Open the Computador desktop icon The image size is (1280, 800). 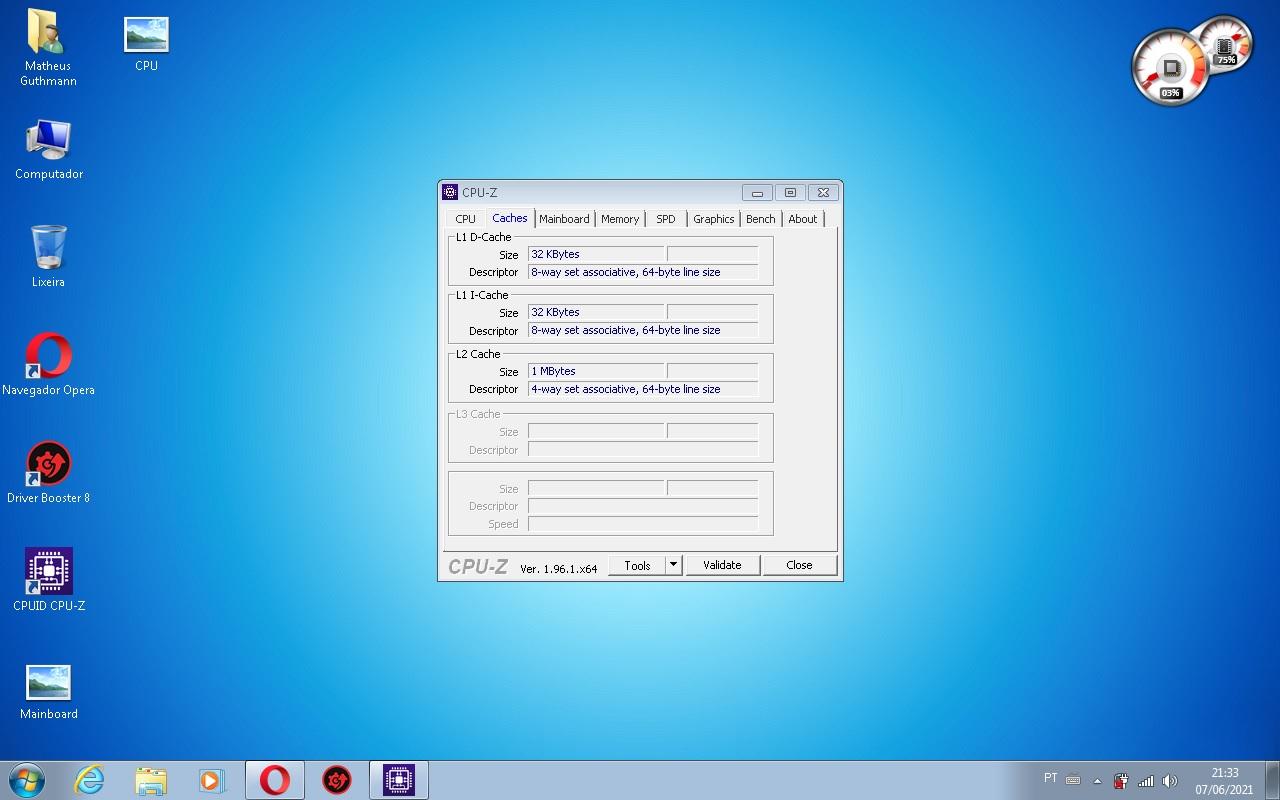(48, 150)
